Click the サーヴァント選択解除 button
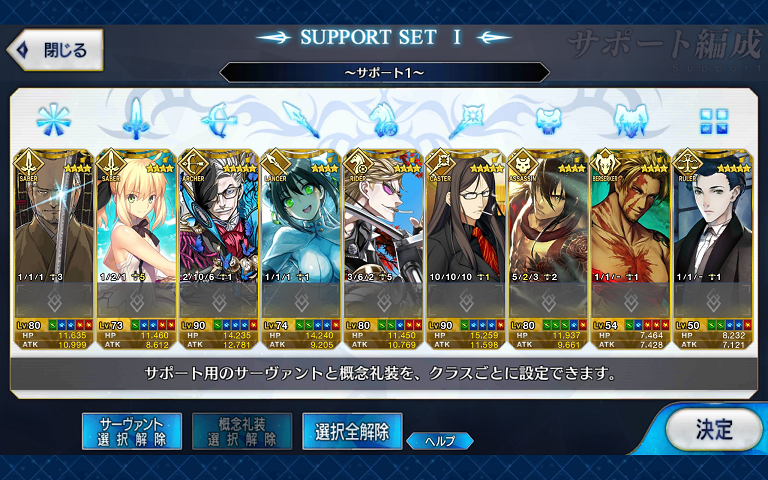 coord(132,431)
